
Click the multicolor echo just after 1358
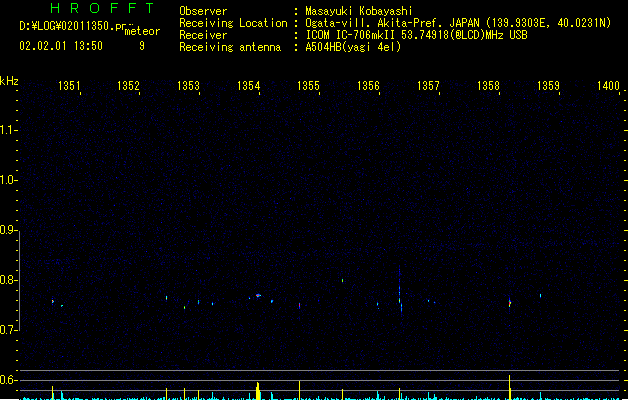tap(510, 303)
